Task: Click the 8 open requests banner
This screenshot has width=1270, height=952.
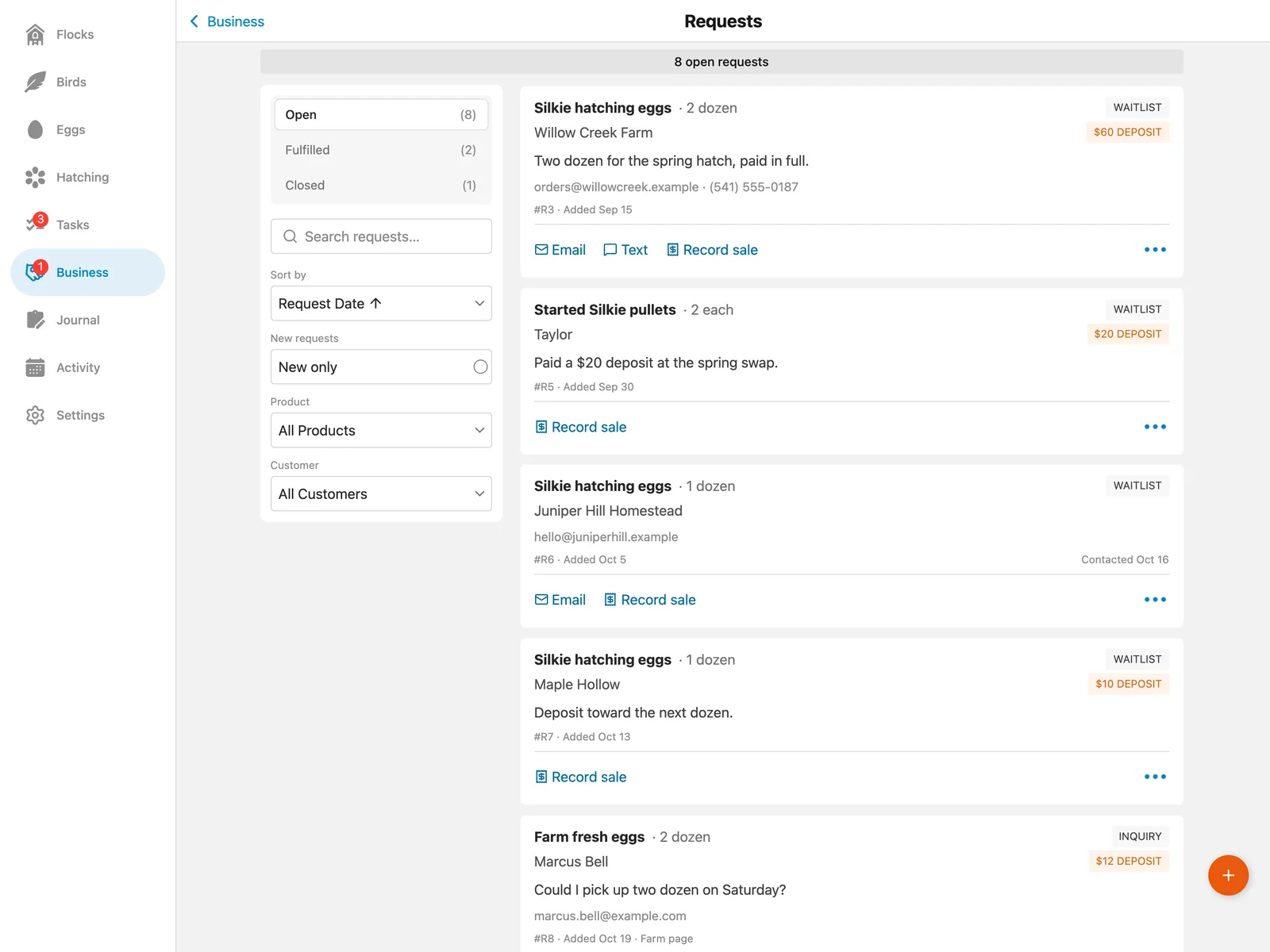Action: click(x=722, y=62)
